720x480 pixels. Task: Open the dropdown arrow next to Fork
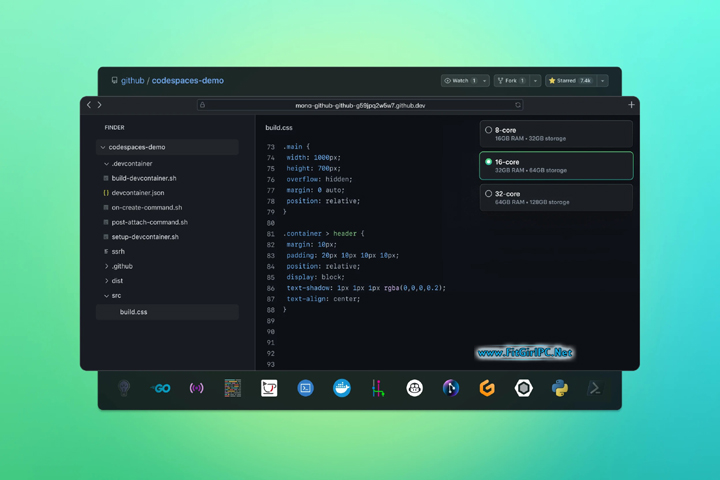click(535, 81)
